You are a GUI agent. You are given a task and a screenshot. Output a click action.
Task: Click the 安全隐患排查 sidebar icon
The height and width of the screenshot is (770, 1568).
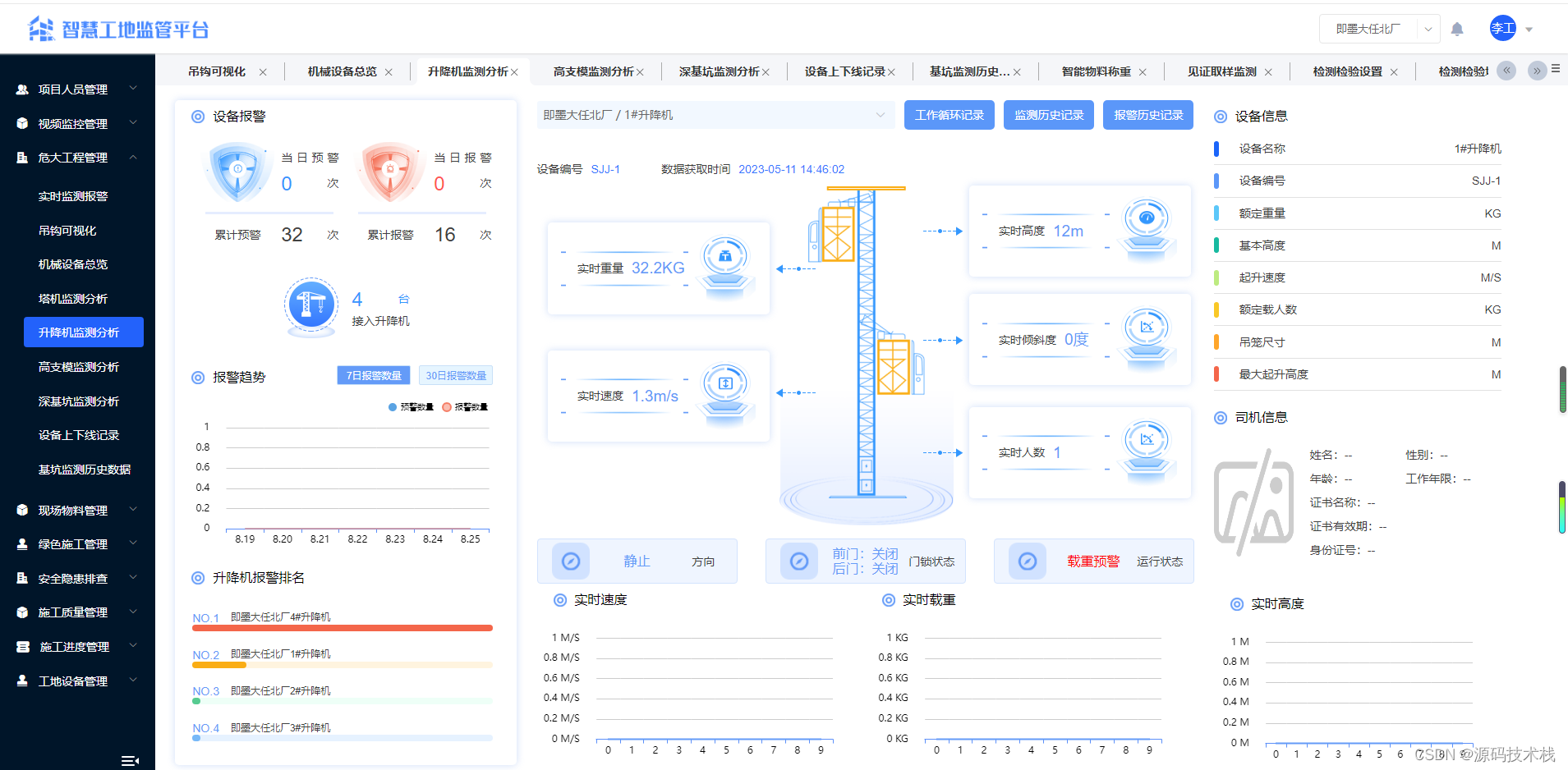click(22, 578)
